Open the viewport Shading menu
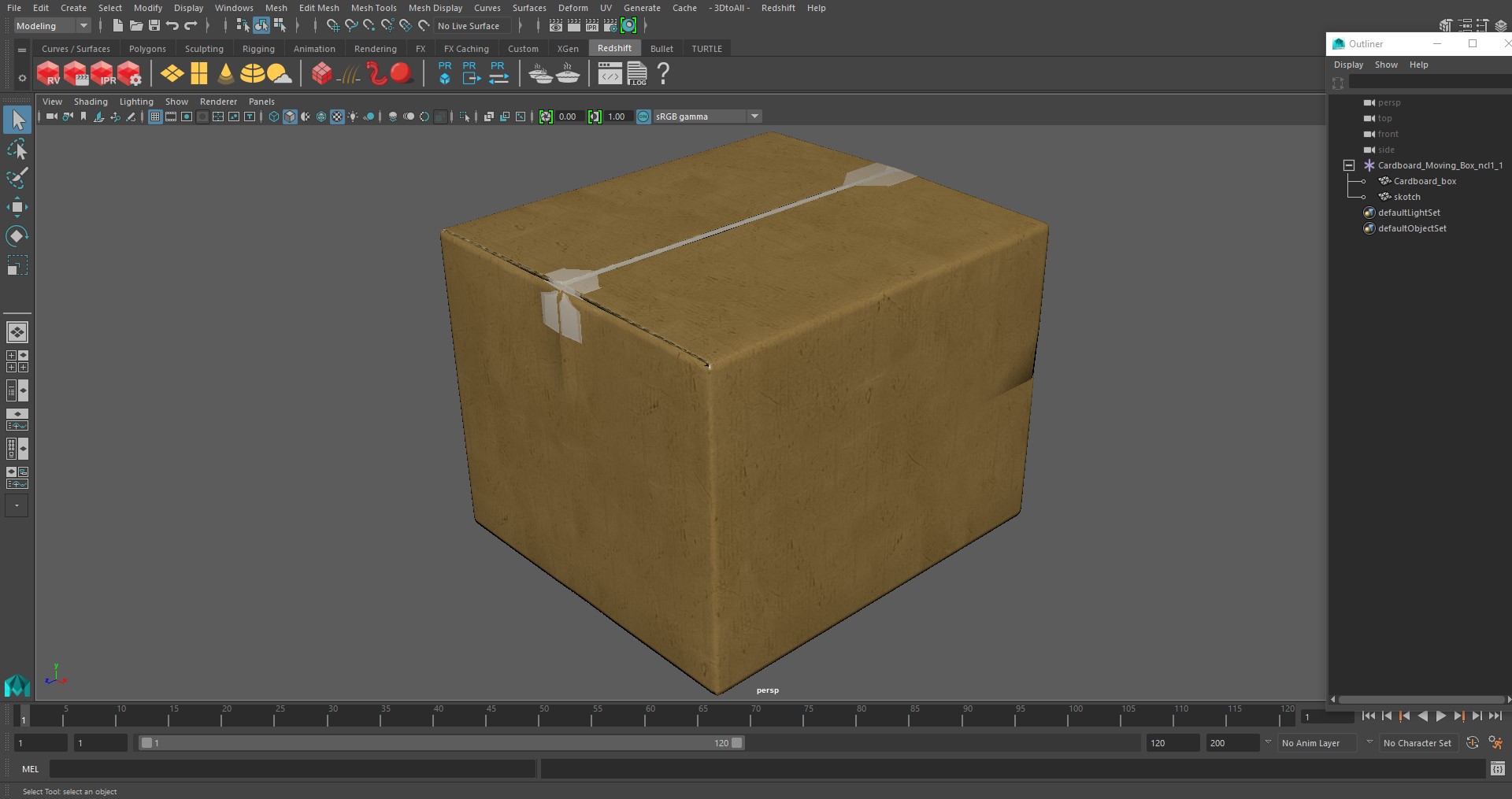The width and height of the screenshot is (1512, 799). tap(91, 102)
